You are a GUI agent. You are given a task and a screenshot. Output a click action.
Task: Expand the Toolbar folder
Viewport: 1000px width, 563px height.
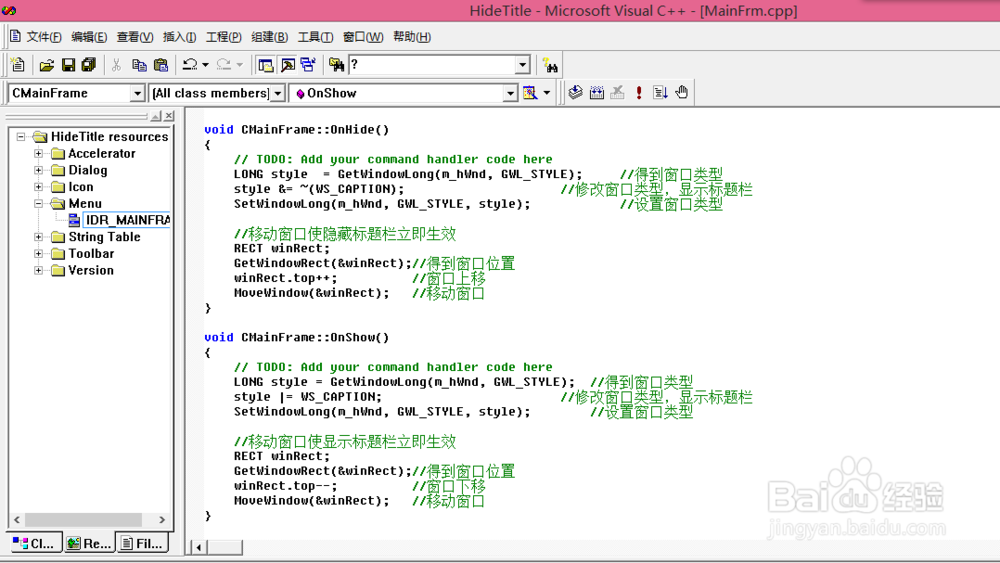[38, 253]
